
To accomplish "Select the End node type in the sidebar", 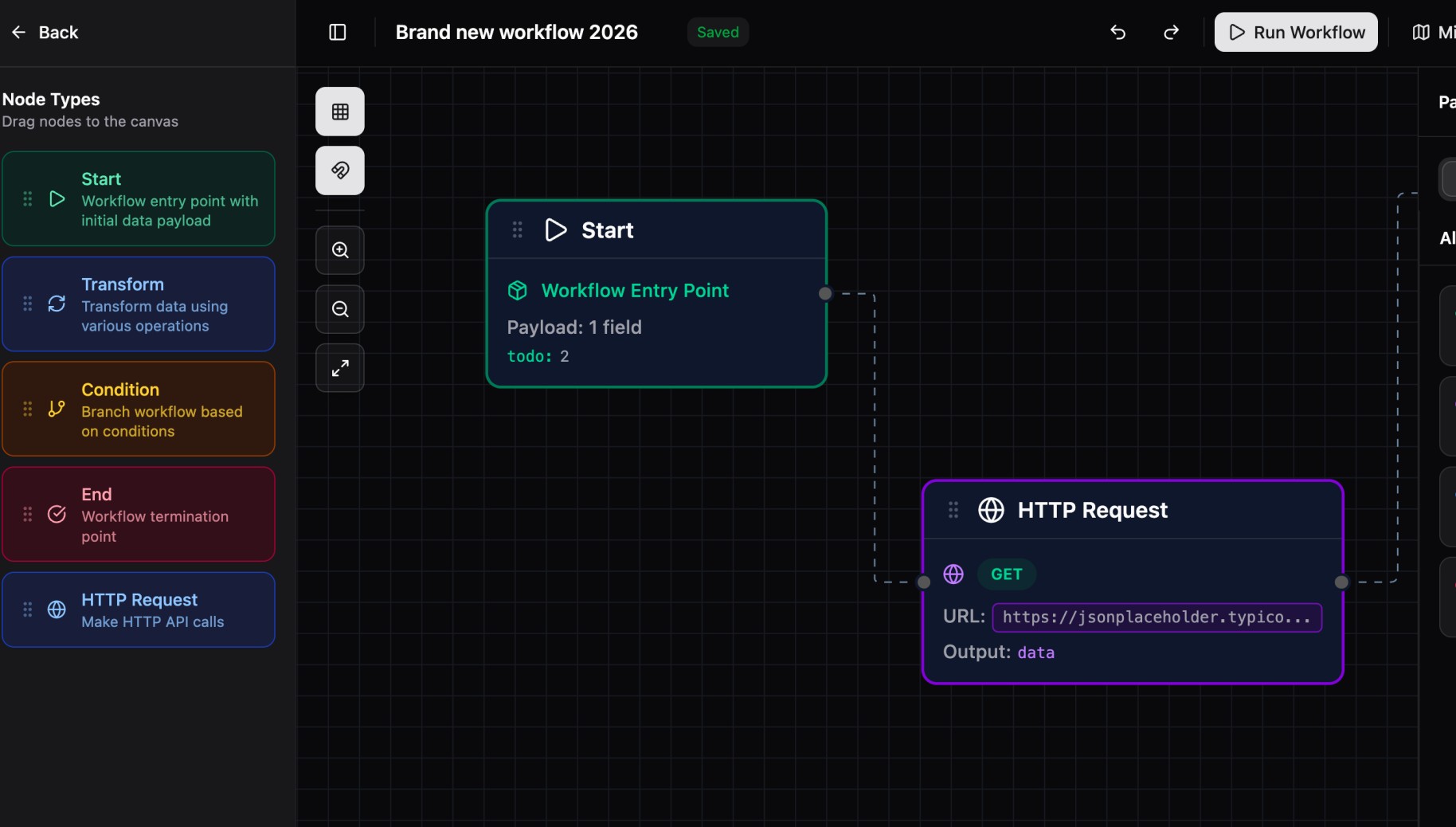I will (139, 514).
